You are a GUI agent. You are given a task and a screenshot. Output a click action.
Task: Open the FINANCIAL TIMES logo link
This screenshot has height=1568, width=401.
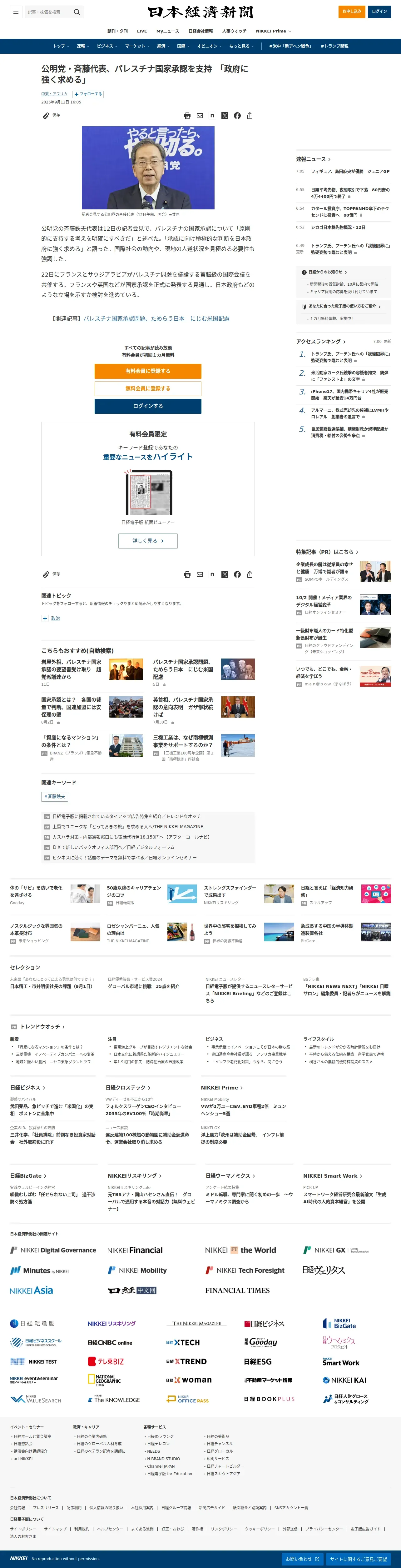click(237, 1290)
